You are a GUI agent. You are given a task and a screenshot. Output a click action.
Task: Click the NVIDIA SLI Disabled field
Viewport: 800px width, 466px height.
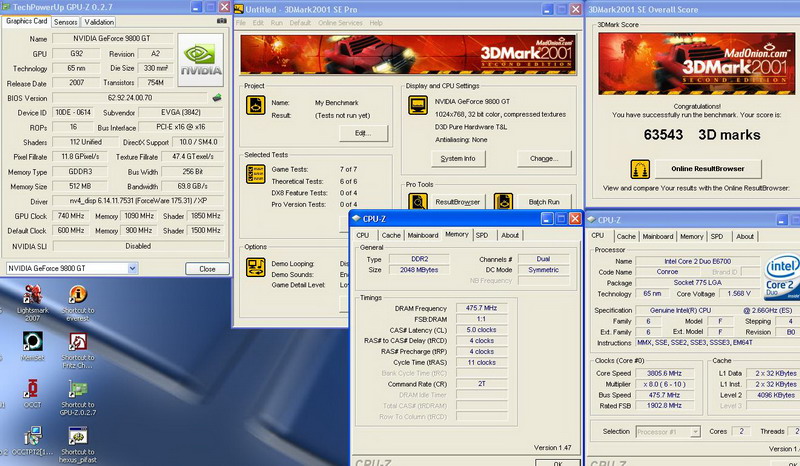(138, 246)
